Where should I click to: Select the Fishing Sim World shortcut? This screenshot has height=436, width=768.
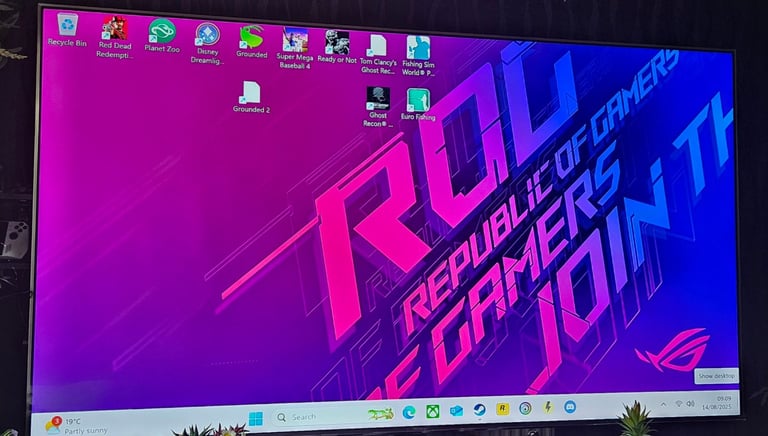[x=418, y=56]
